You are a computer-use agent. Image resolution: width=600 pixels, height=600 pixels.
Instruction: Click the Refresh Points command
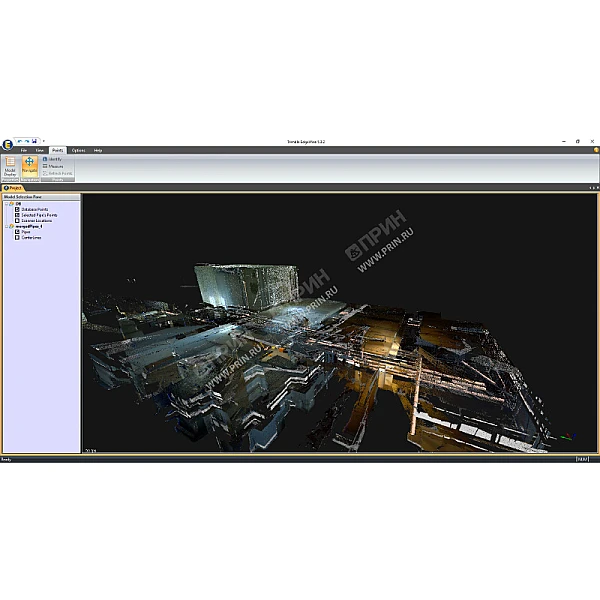56,173
